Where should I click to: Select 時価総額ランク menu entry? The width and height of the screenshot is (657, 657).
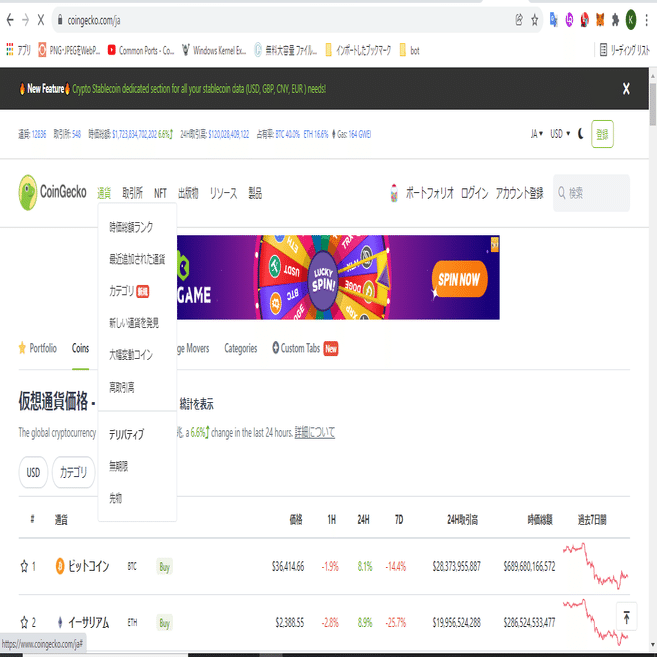click(131, 227)
